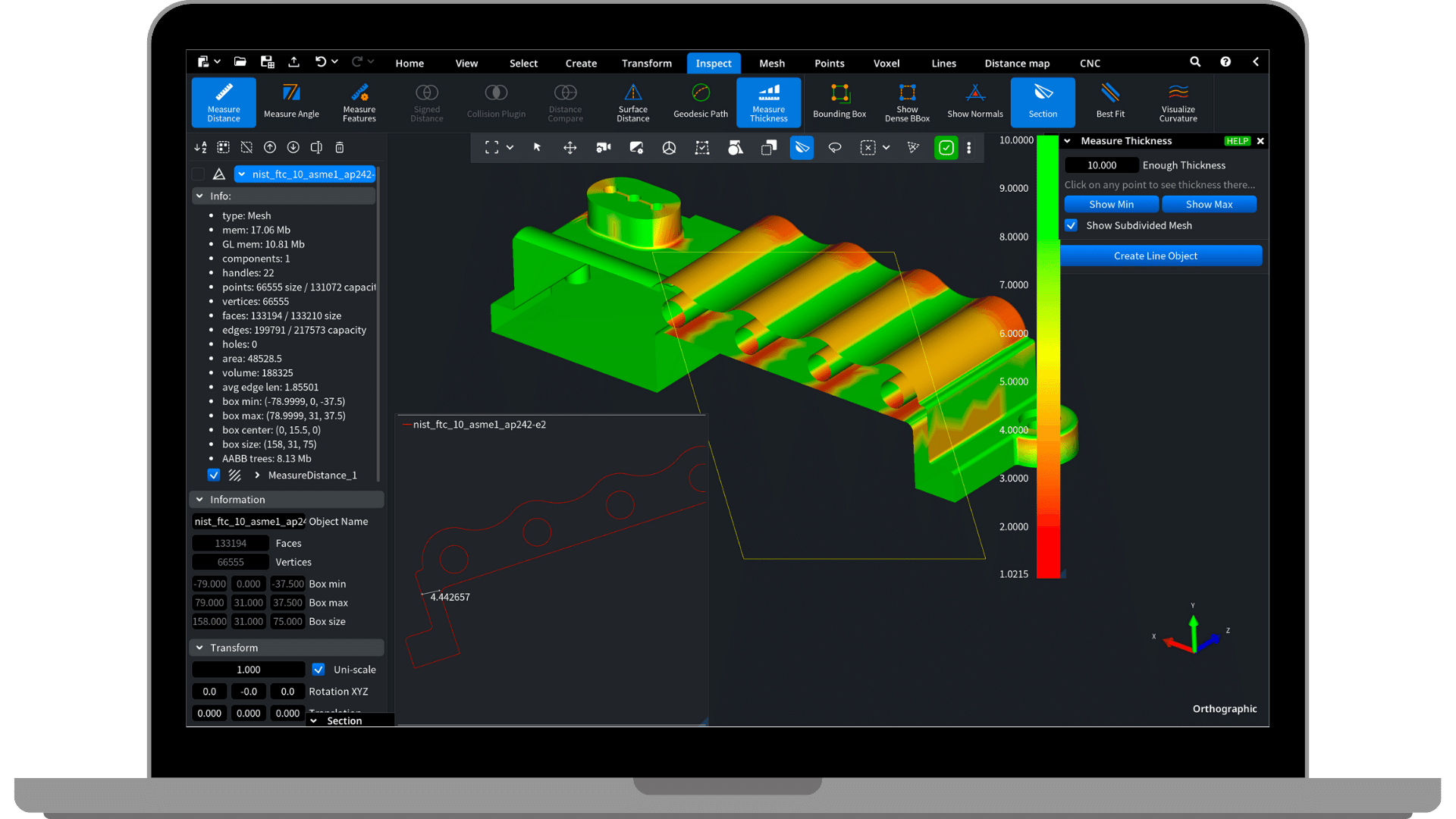Open the Distance map tab

[1016, 63]
